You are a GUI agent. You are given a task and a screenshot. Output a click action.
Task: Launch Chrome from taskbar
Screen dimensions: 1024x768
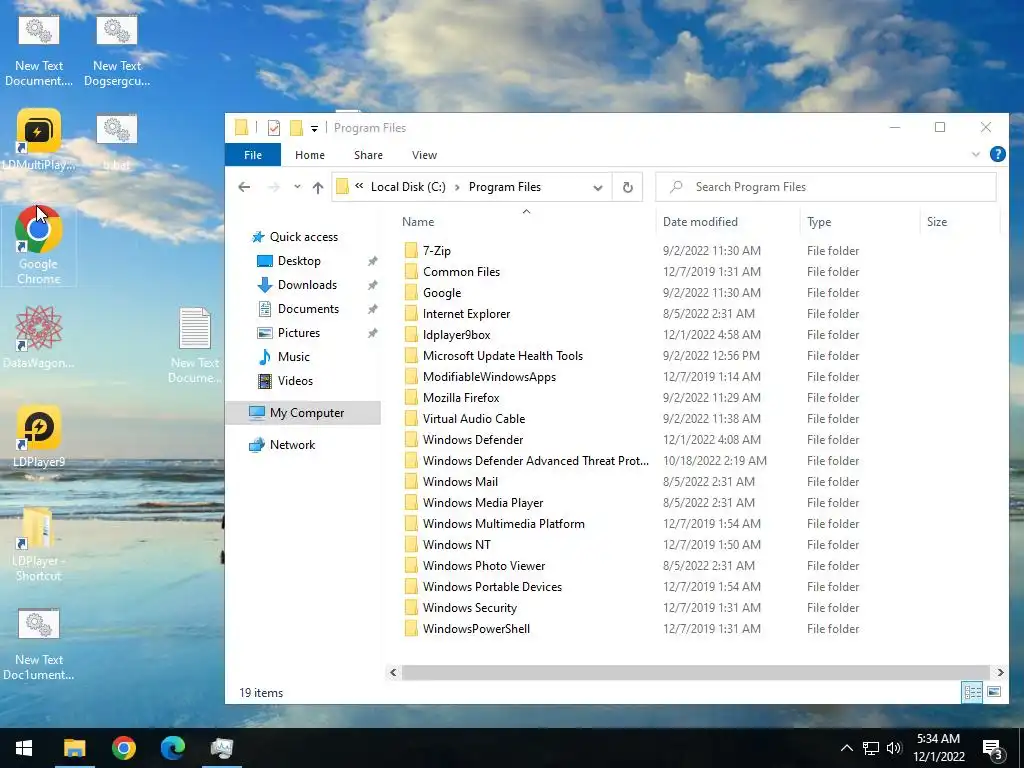point(123,748)
